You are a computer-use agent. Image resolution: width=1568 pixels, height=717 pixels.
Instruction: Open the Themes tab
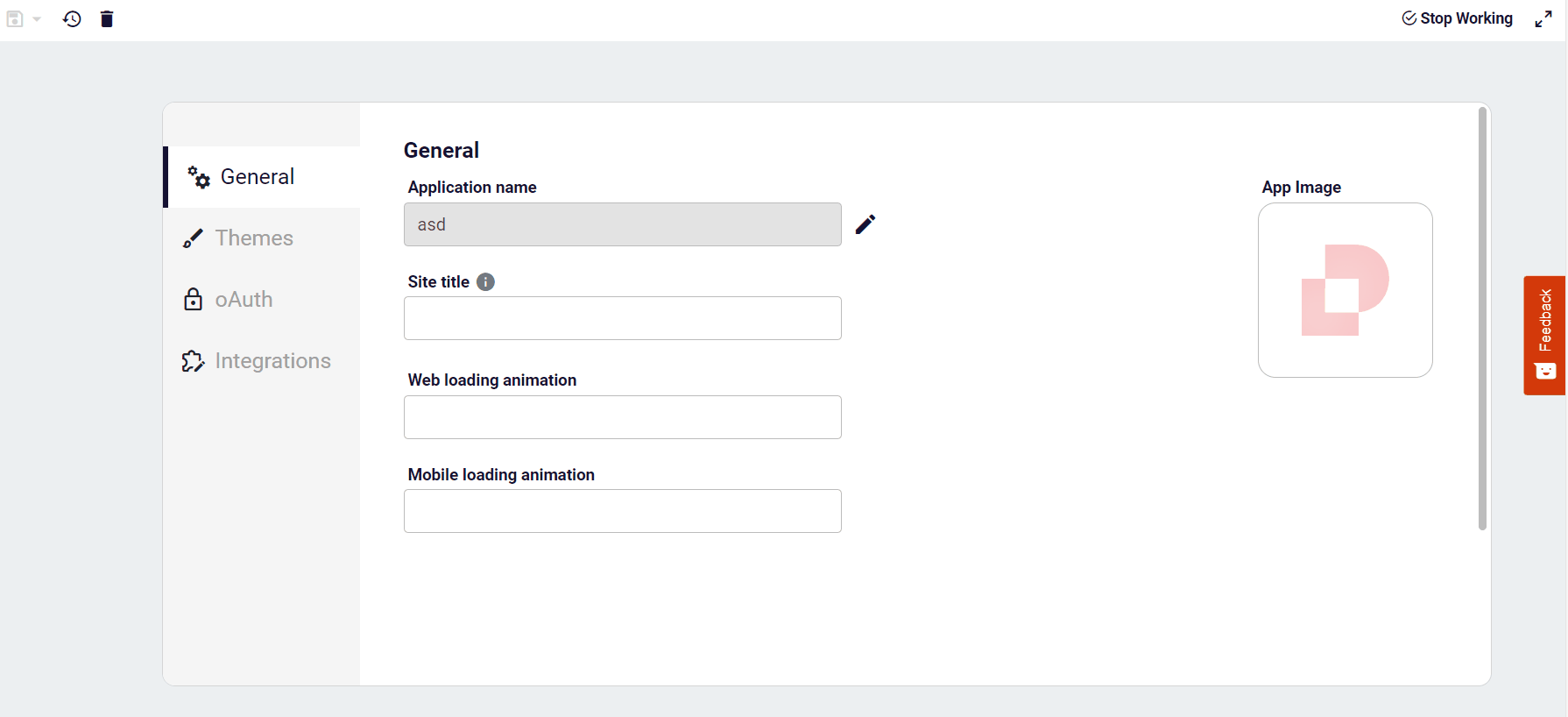tap(254, 238)
